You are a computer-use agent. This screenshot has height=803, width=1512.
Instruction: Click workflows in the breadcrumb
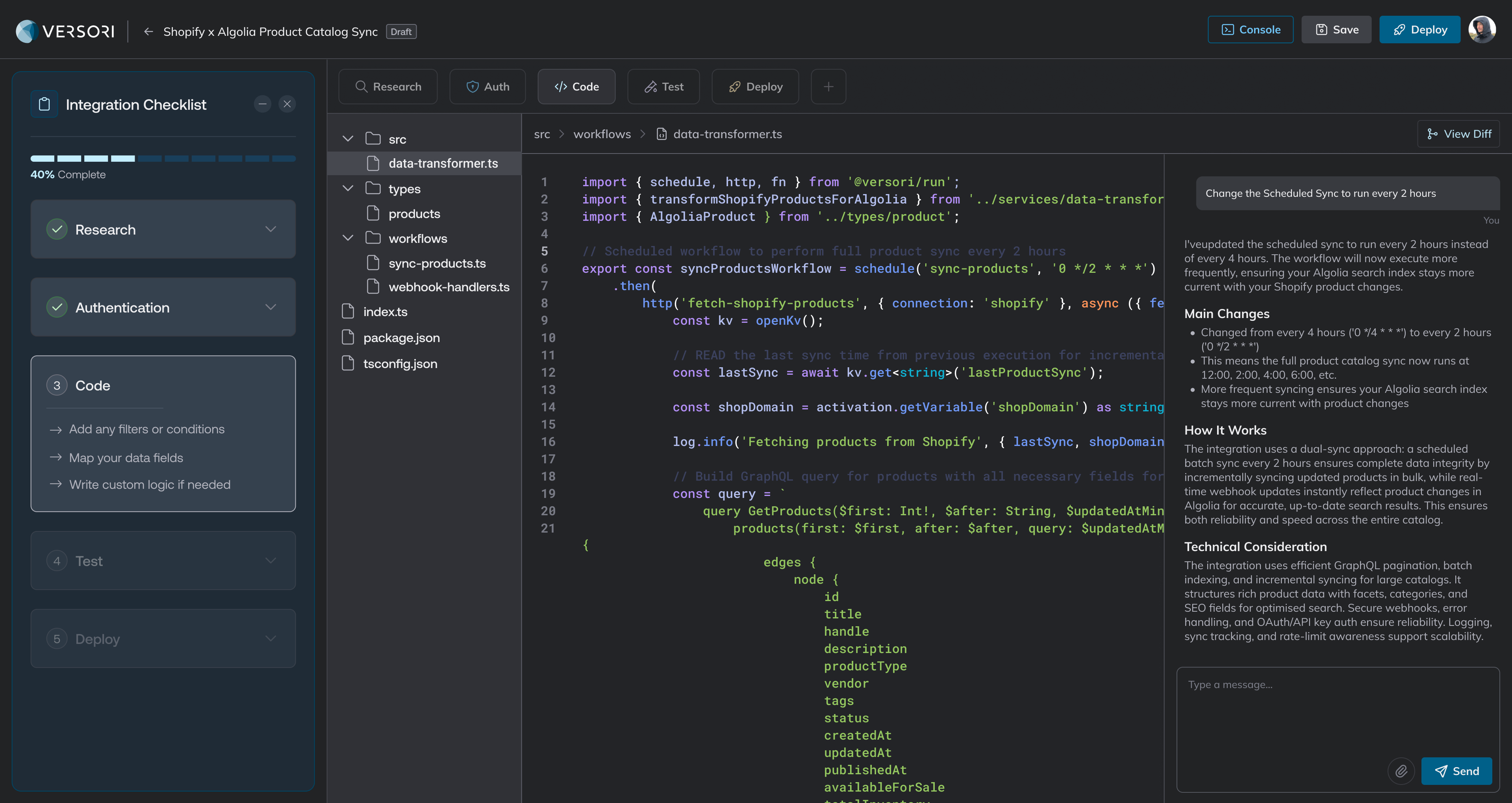[602, 134]
